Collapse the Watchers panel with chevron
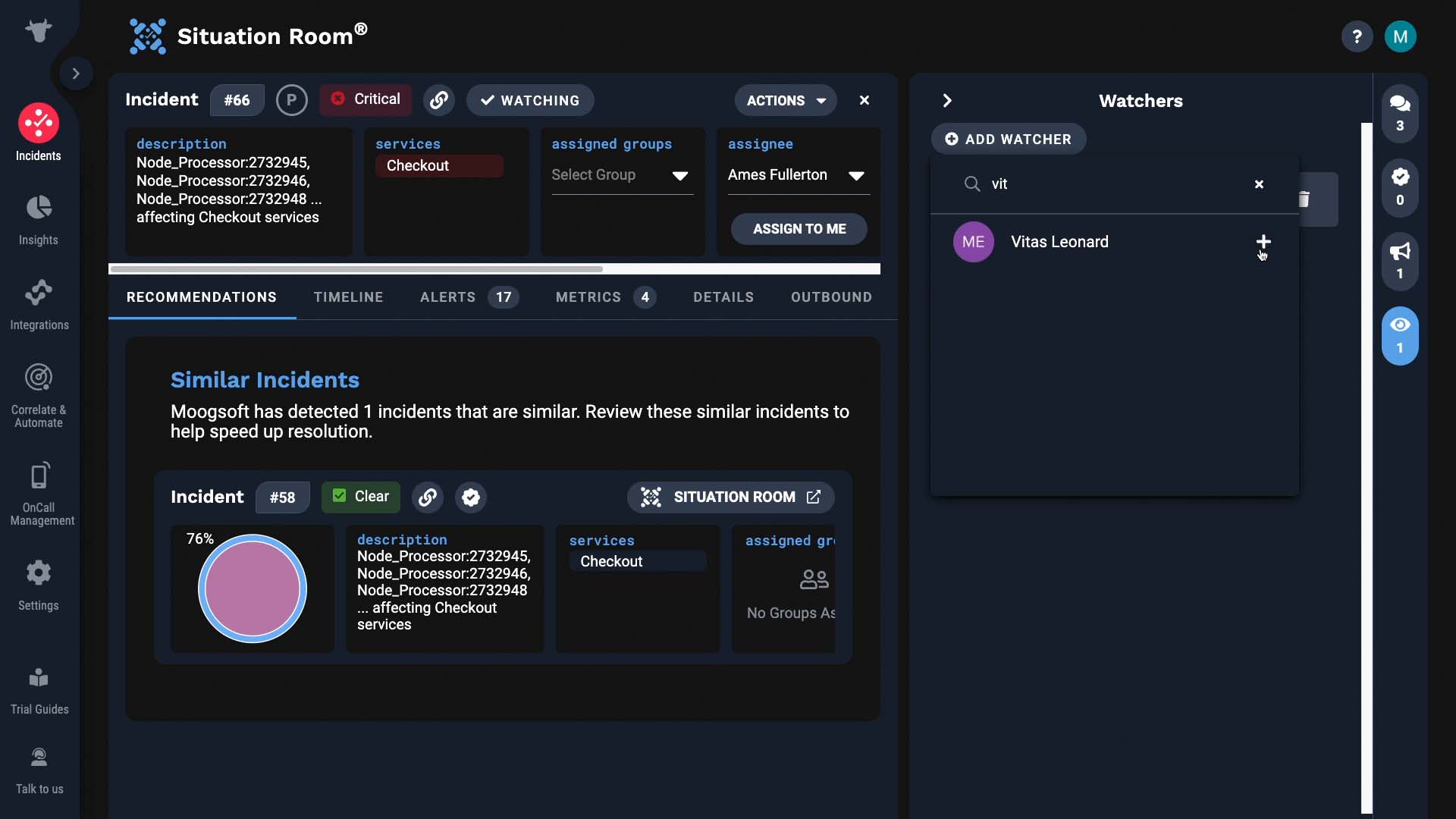The height and width of the screenshot is (819, 1456). (947, 101)
